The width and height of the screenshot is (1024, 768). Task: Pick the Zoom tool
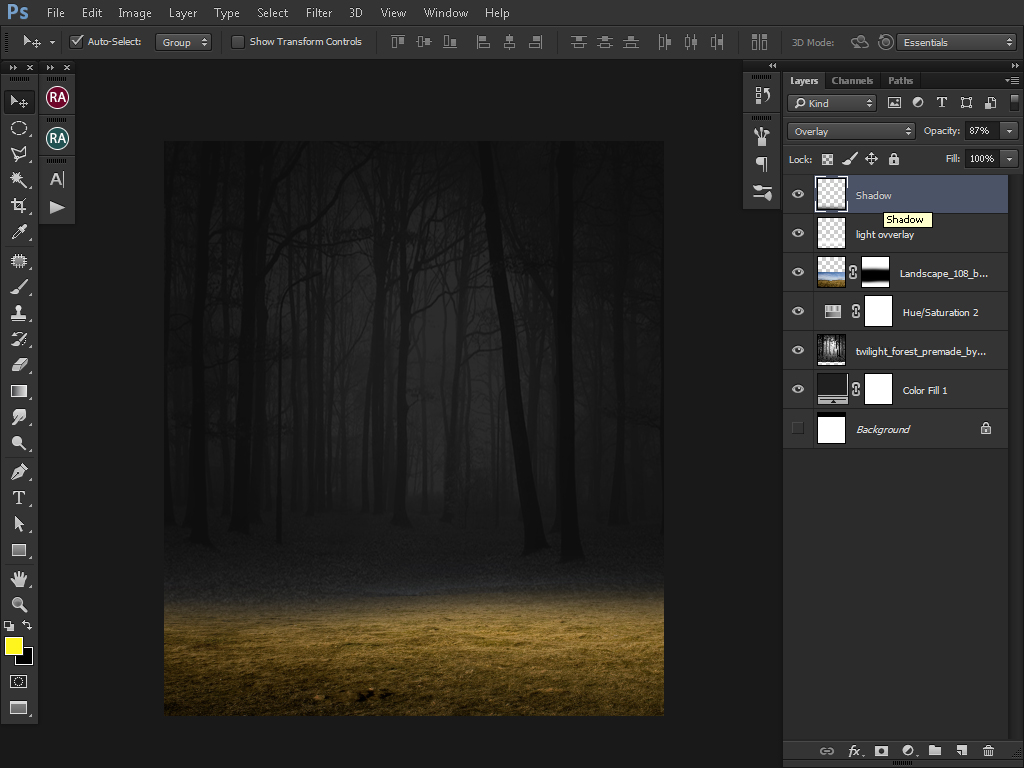[x=18, y=605]
